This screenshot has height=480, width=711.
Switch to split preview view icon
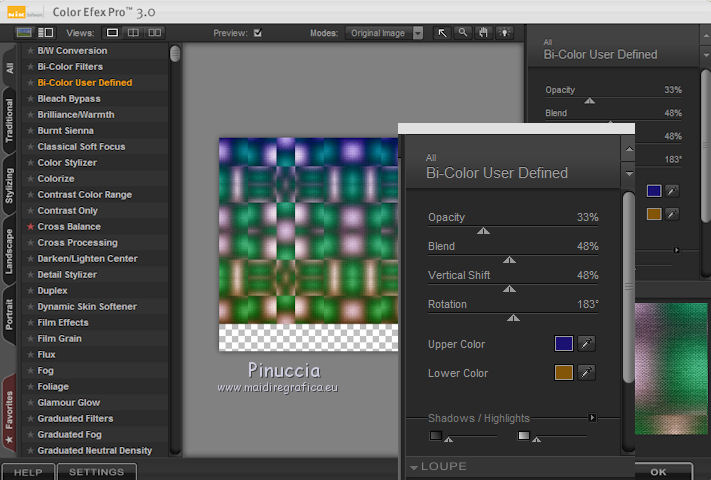pyautogui.click(x=133, y=33)
